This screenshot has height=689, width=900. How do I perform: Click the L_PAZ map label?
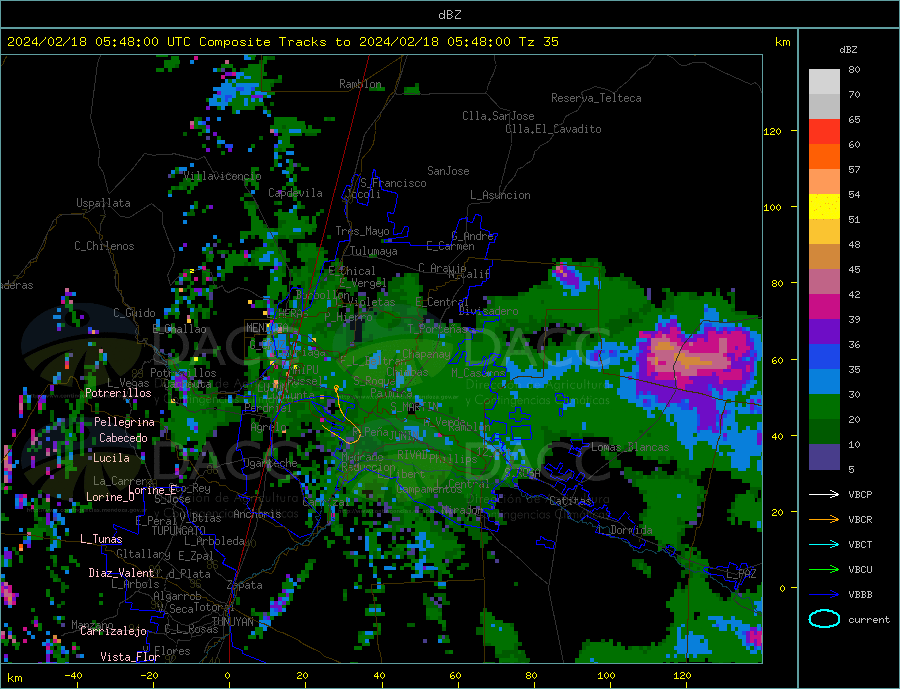coord(741,574)
